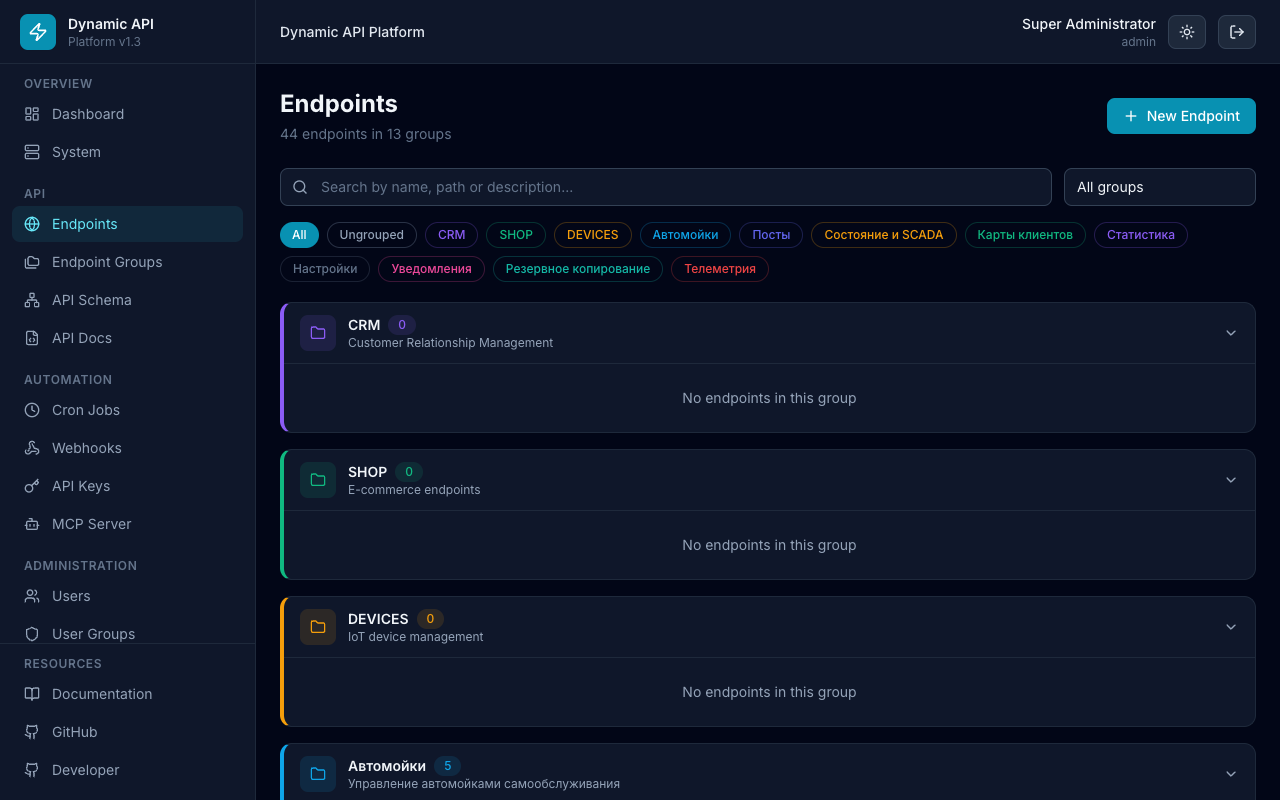Image resolution: width=1280 pixels, height=800 pixels.
Task: Click the Cron Jobs clock icon
Action: tap(32, 410)
